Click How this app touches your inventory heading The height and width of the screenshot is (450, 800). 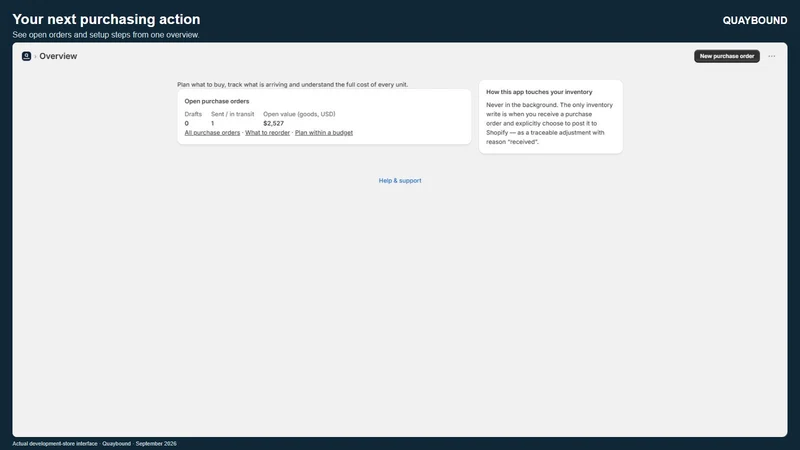tap(539, 92)
